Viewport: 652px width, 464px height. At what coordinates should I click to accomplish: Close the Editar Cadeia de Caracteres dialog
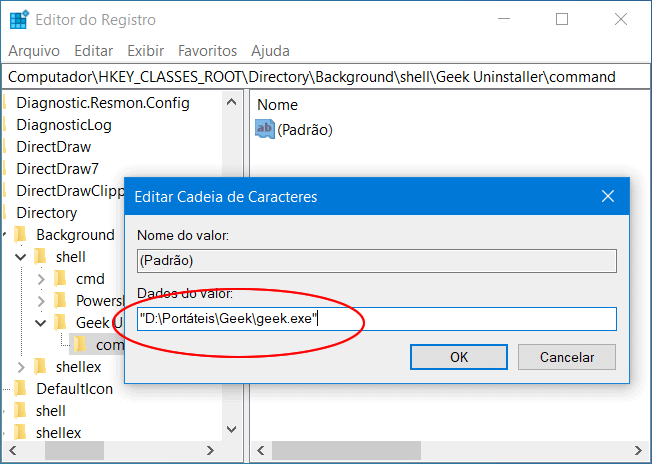point(606,197)
